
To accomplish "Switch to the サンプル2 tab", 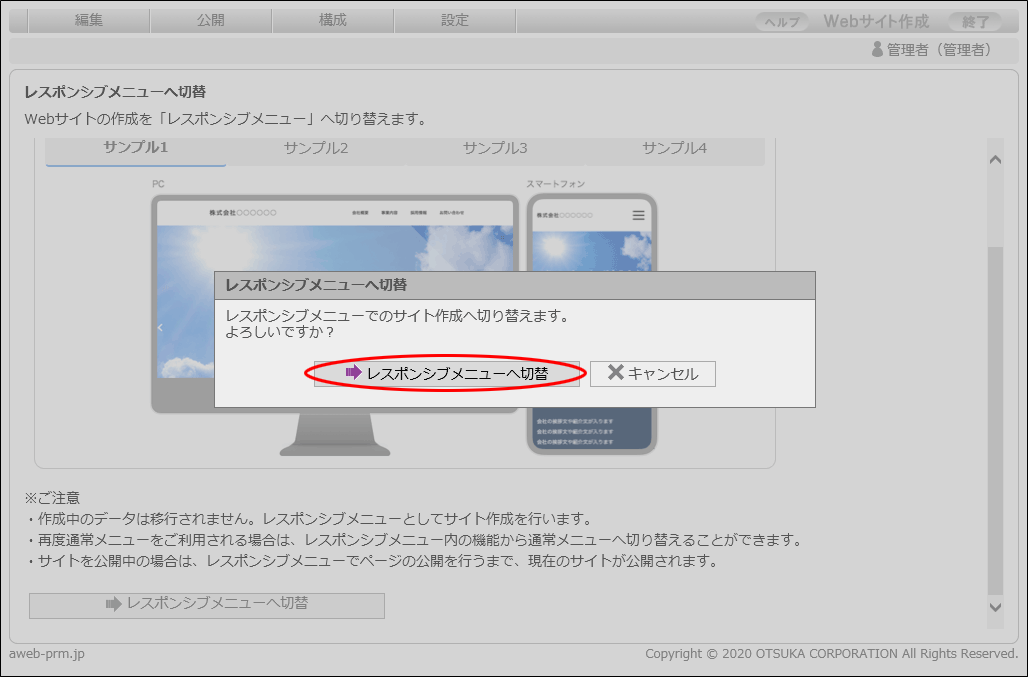I will point(315,149).
